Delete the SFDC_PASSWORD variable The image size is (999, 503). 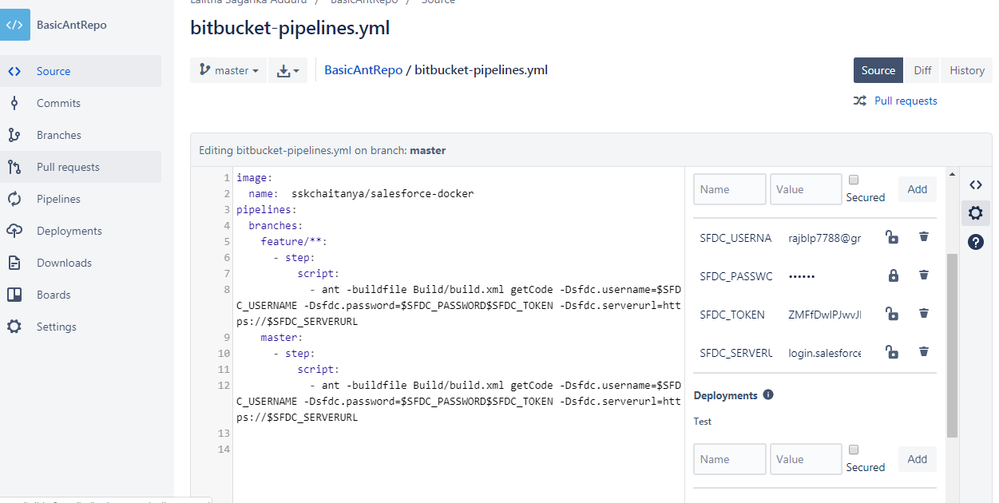pos(923,275)
